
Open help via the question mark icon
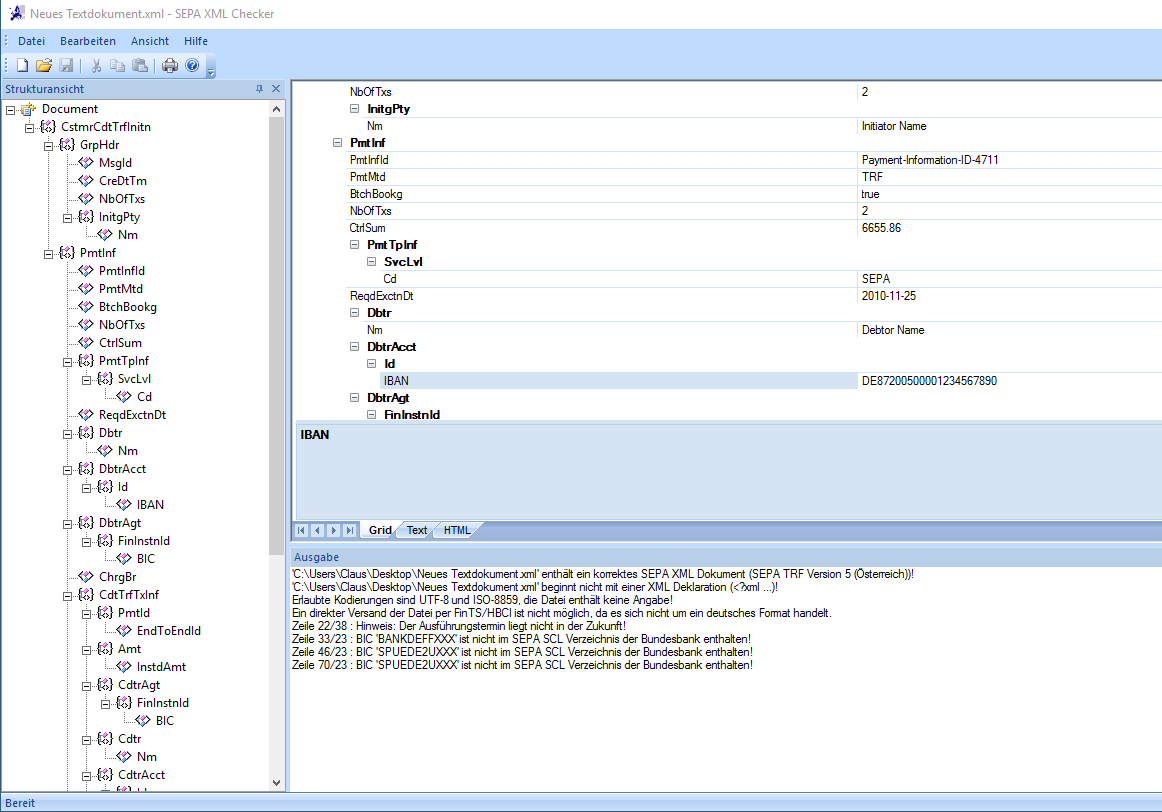[x=192, y=66]
